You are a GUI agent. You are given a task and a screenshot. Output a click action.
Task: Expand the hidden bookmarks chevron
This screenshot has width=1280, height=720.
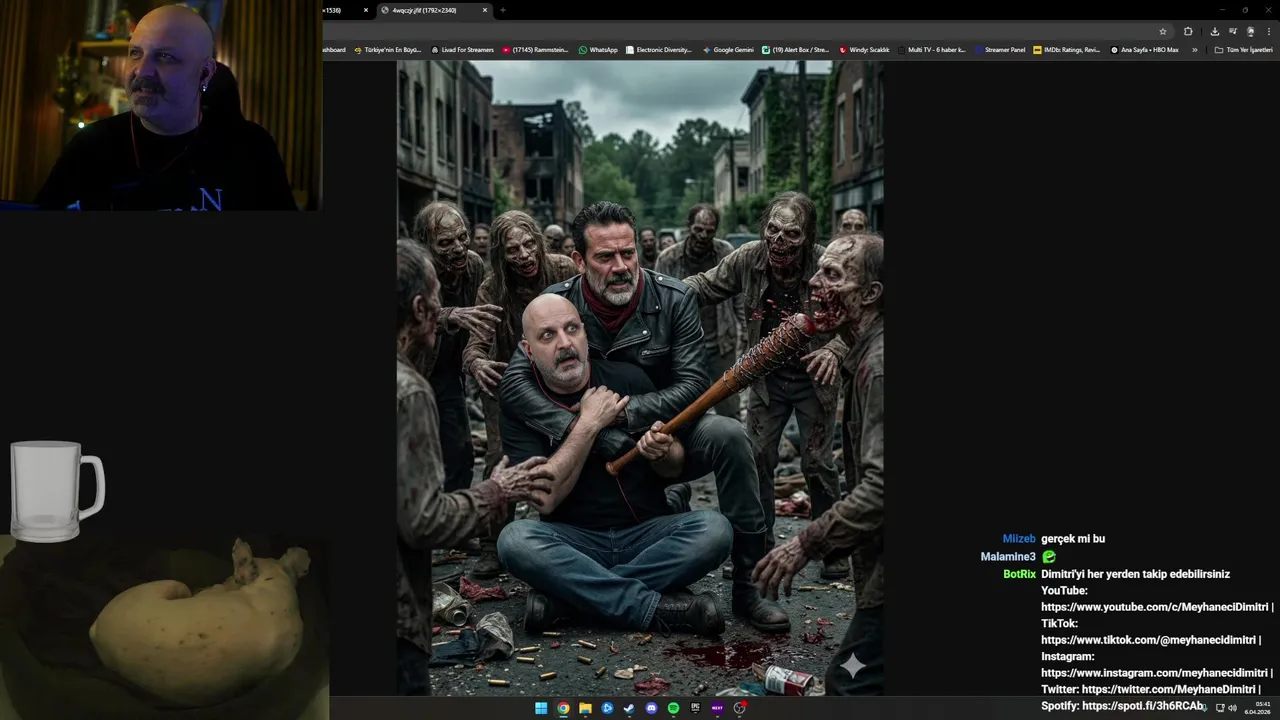pos(1194,49)
